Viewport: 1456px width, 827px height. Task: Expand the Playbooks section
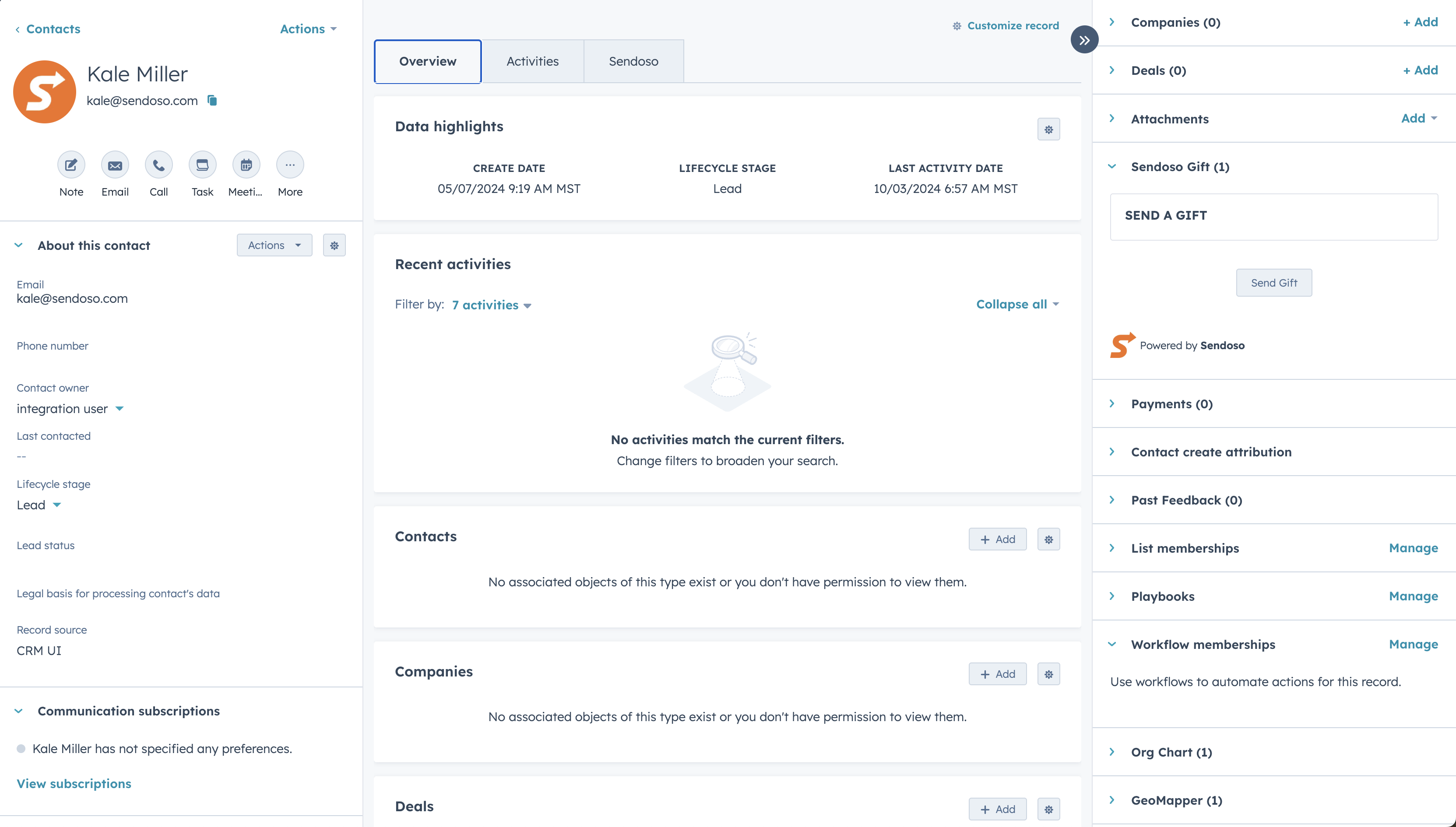[x=1112, y=596]
